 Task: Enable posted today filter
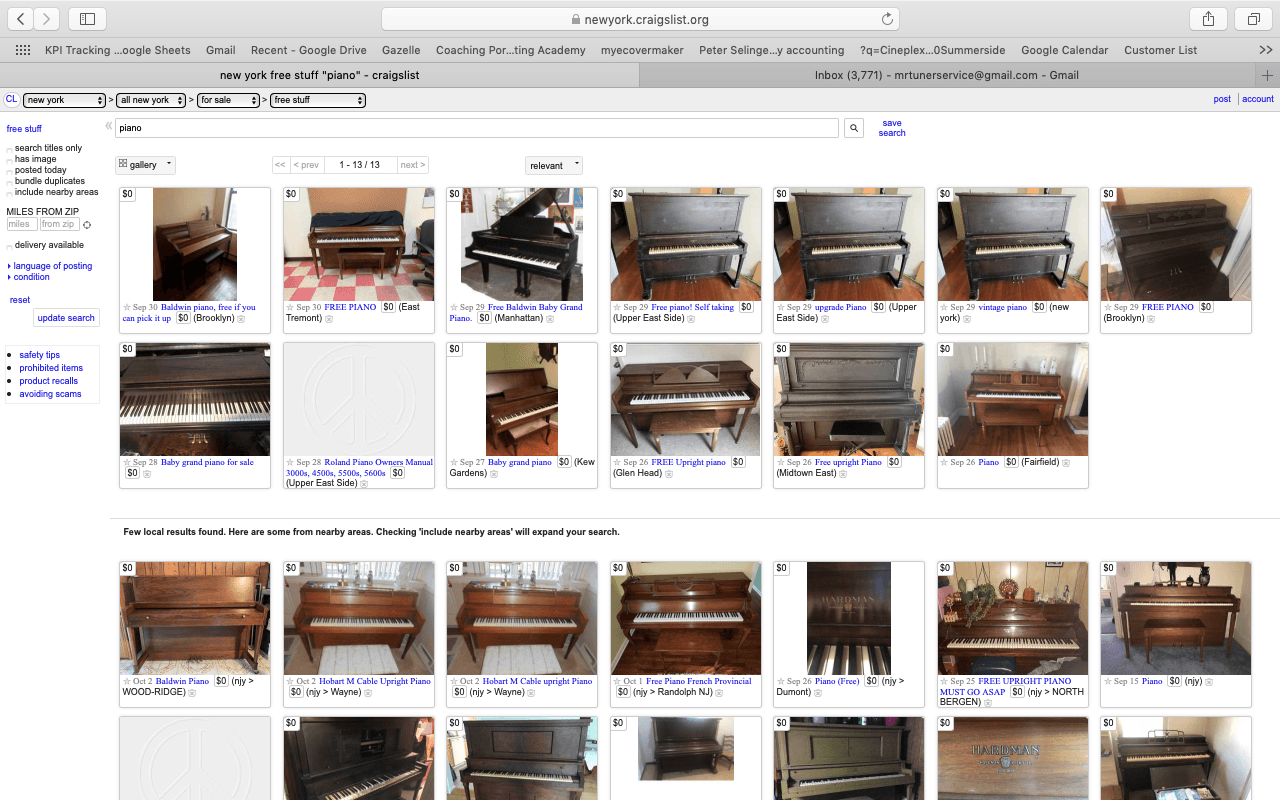10,171
